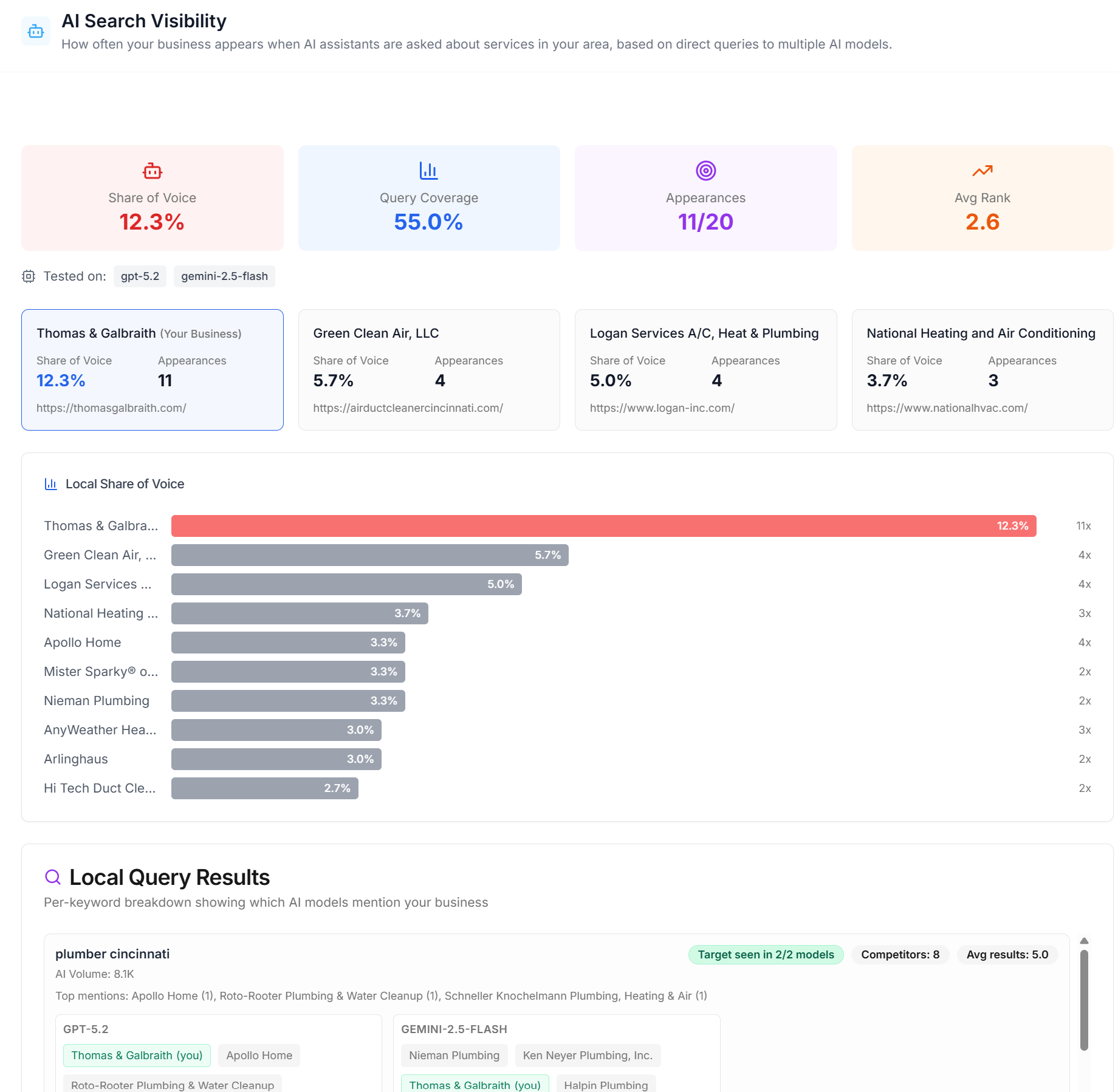1118x1092 pixels.
Task: Click the Query Coverage bar chart icon
Action: coord(428,171)
